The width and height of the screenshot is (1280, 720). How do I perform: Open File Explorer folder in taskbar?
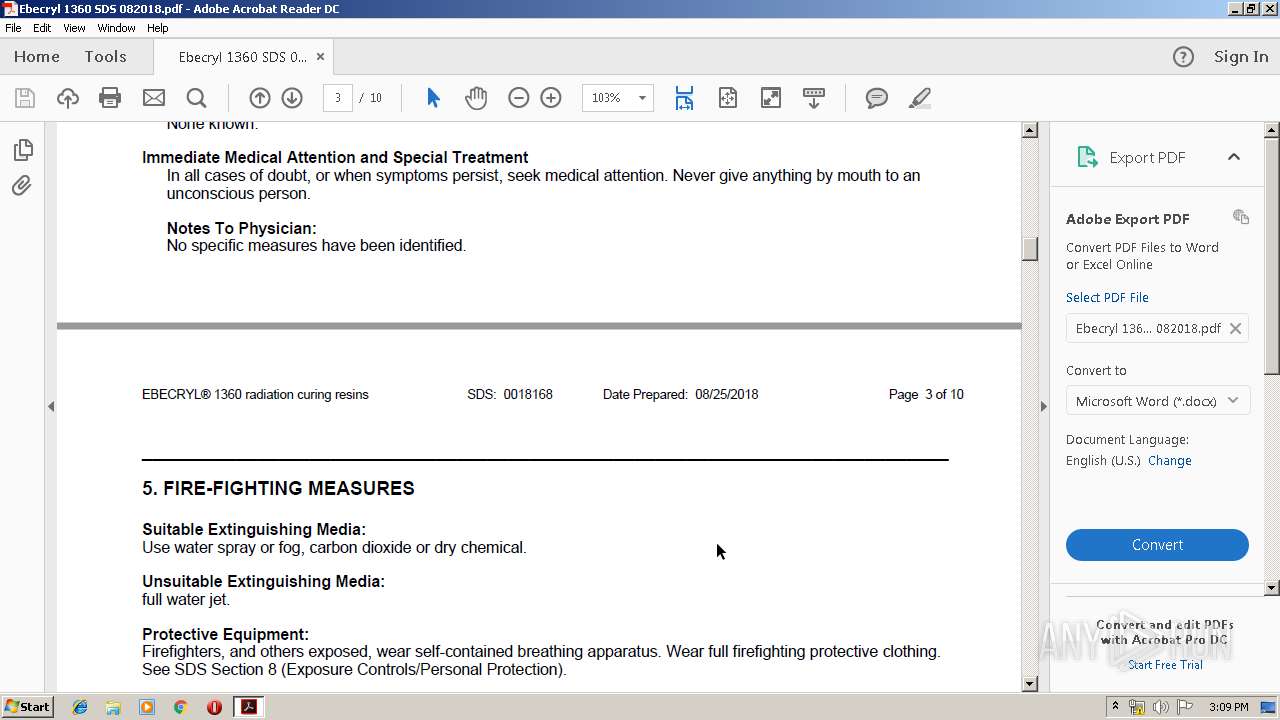click(x=113, y=707)
